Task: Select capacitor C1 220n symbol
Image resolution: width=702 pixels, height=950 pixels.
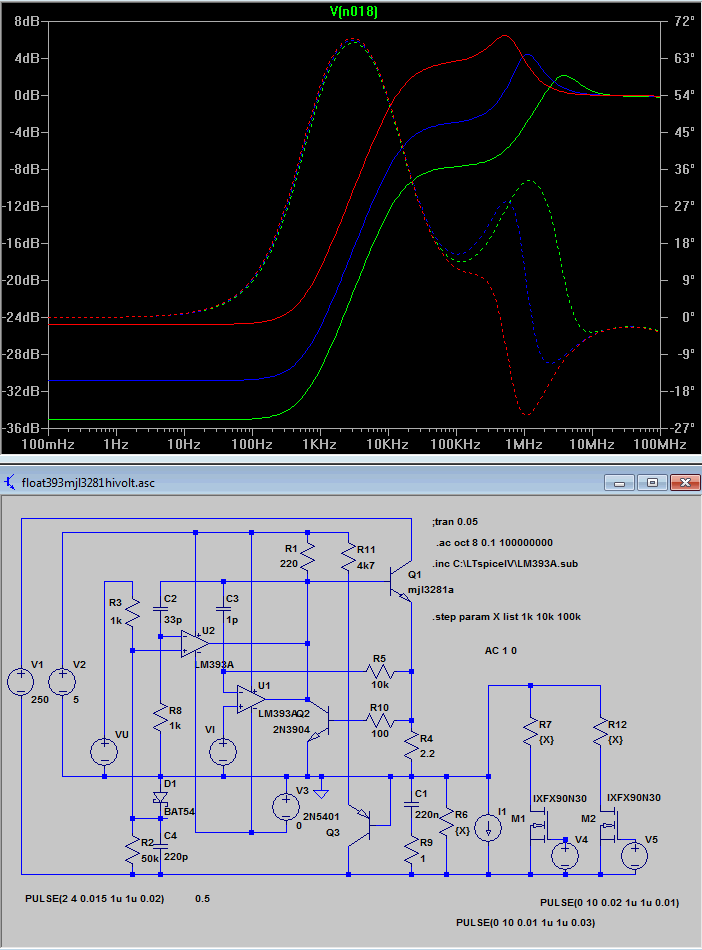Action: 411,805
